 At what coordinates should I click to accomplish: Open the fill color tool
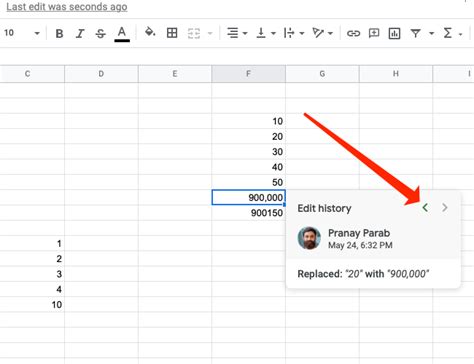(150, 33)
